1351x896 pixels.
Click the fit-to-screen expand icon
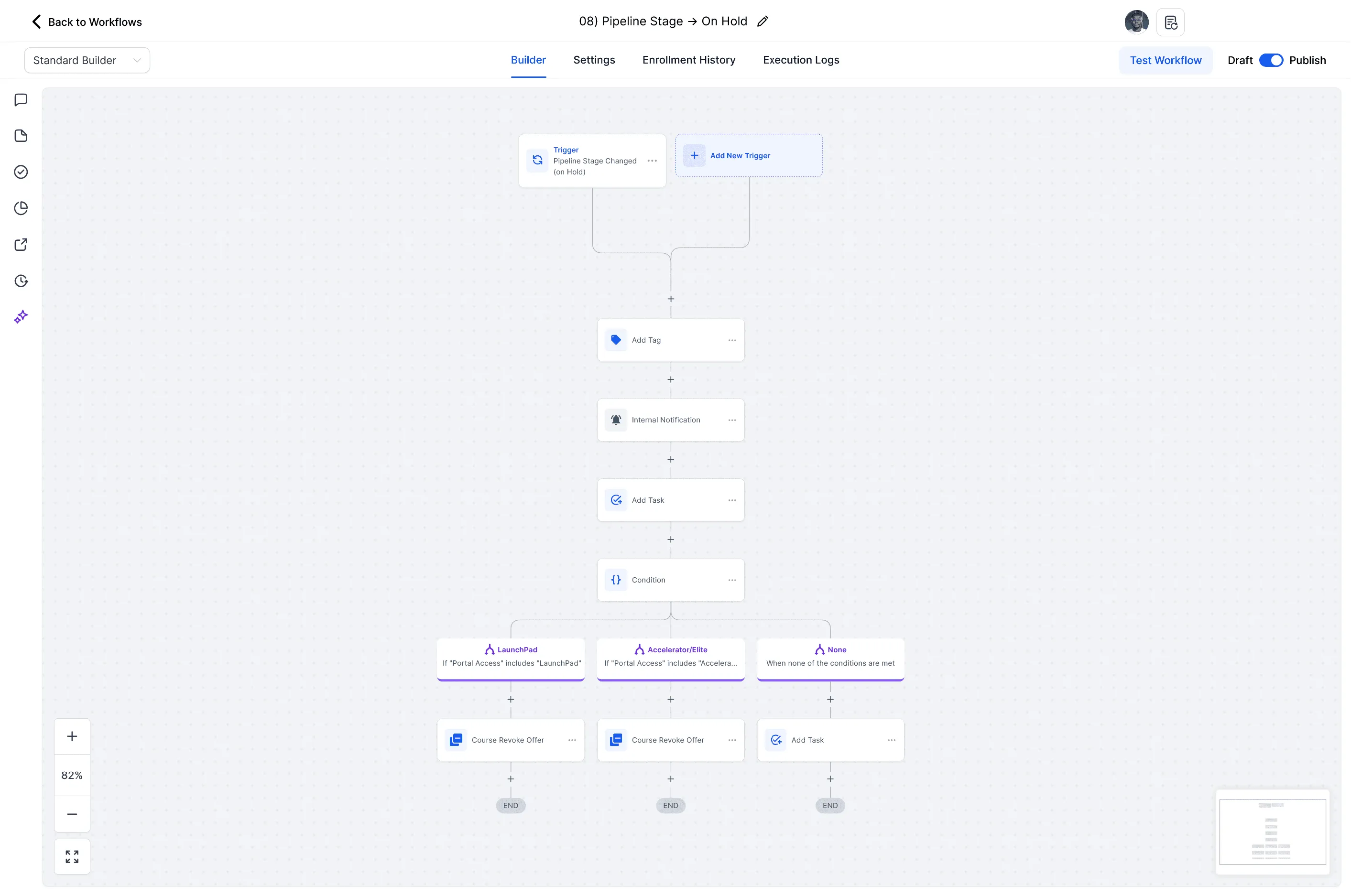[72, 856]
